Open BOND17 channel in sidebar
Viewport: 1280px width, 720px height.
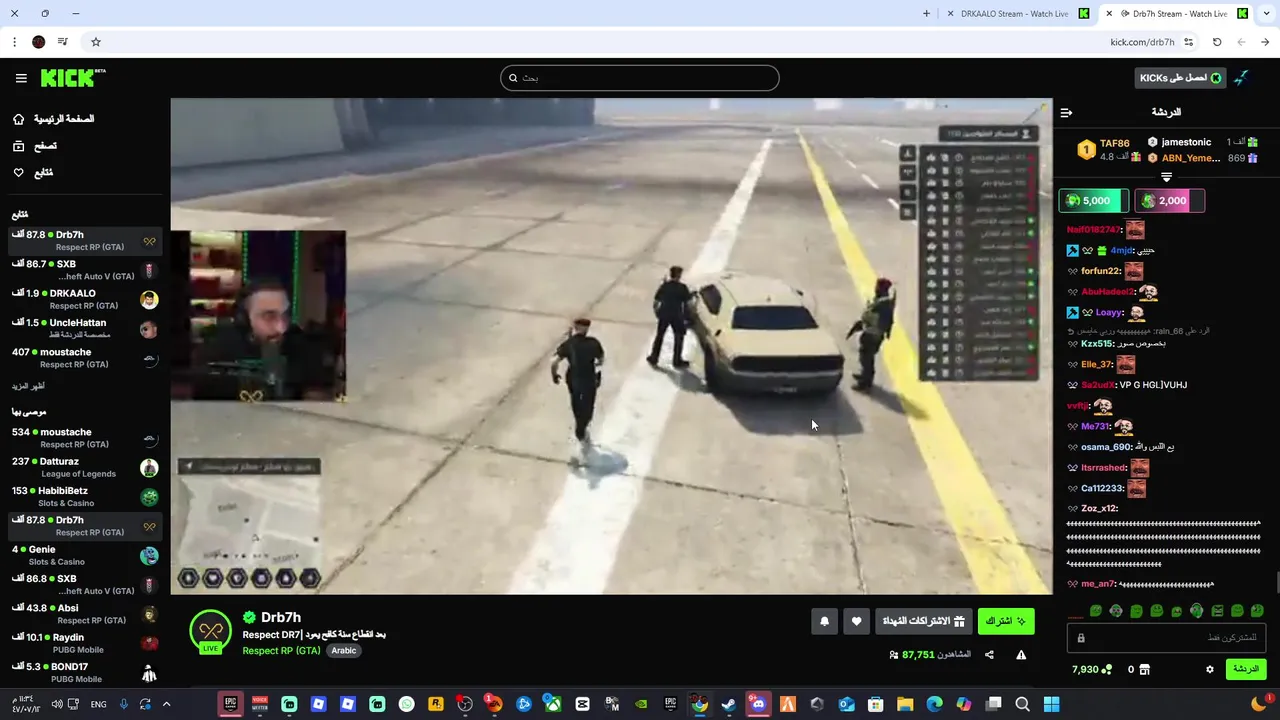[85, 672]
